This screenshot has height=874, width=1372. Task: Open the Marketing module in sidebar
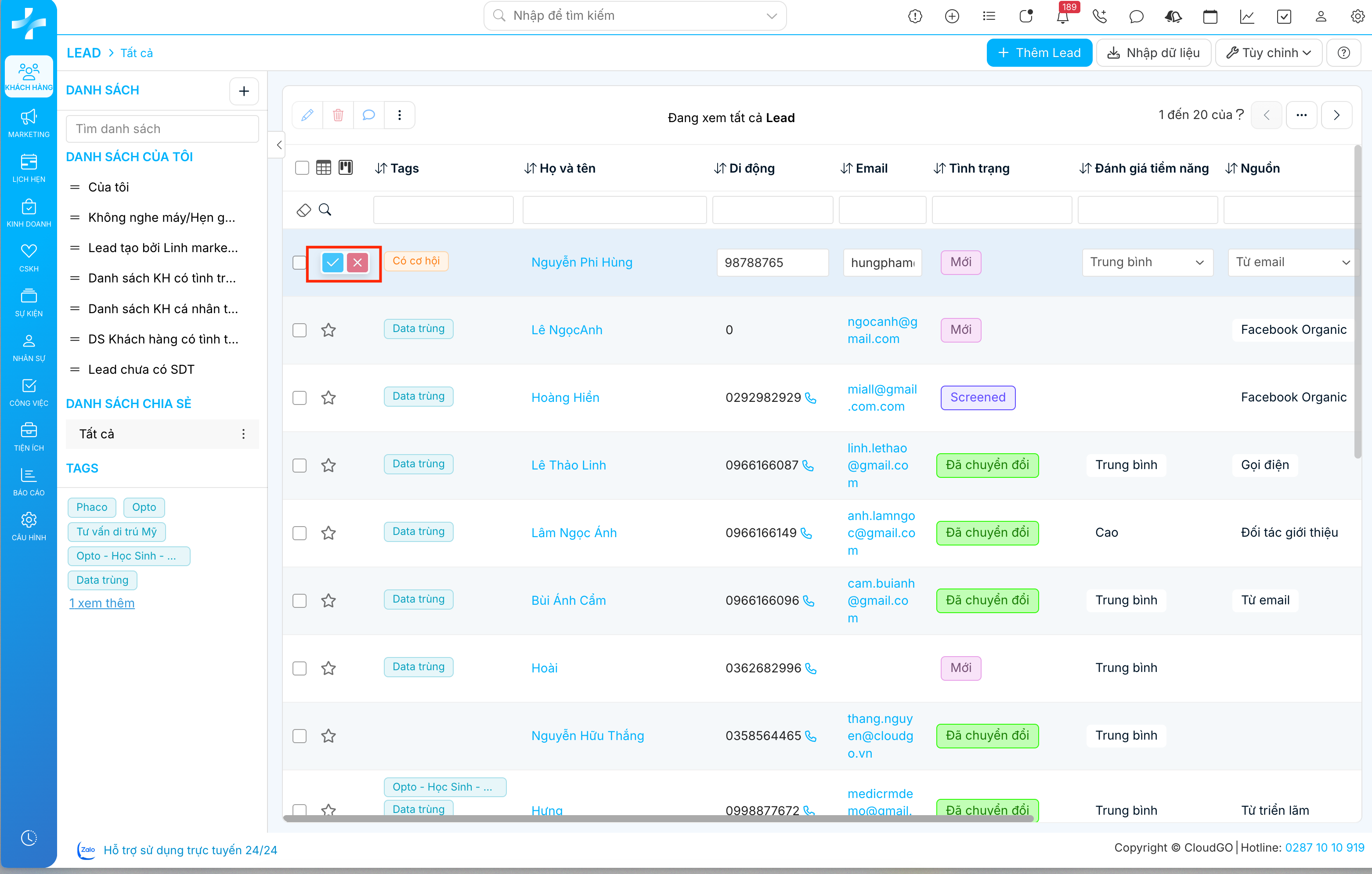[29, 123]
